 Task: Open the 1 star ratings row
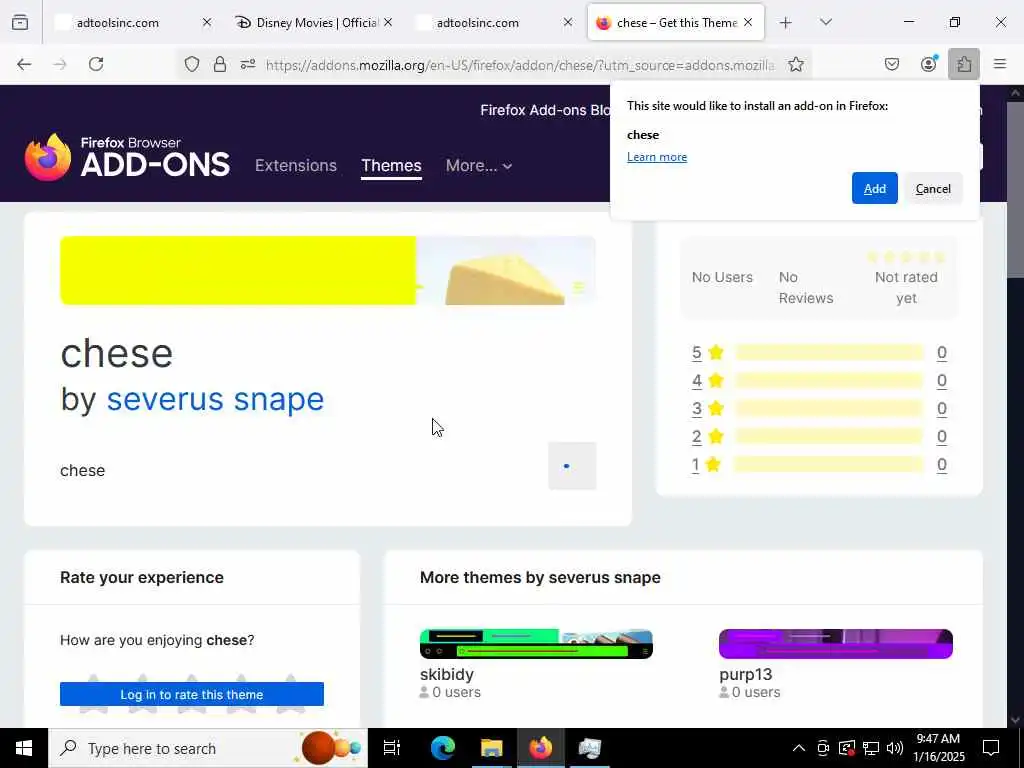(820, 465)
